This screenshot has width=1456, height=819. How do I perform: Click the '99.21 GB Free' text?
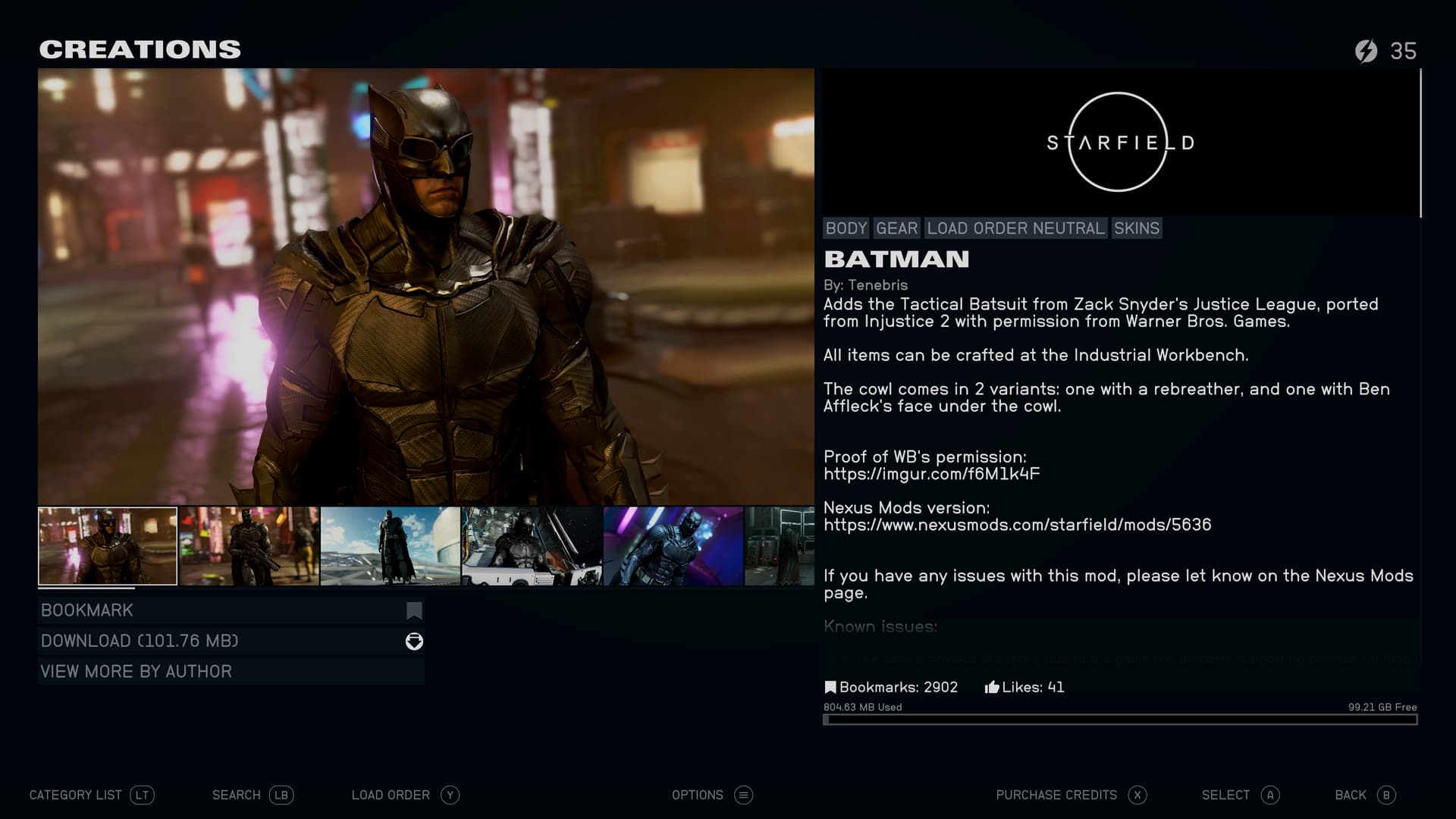tap(1382, 707)
